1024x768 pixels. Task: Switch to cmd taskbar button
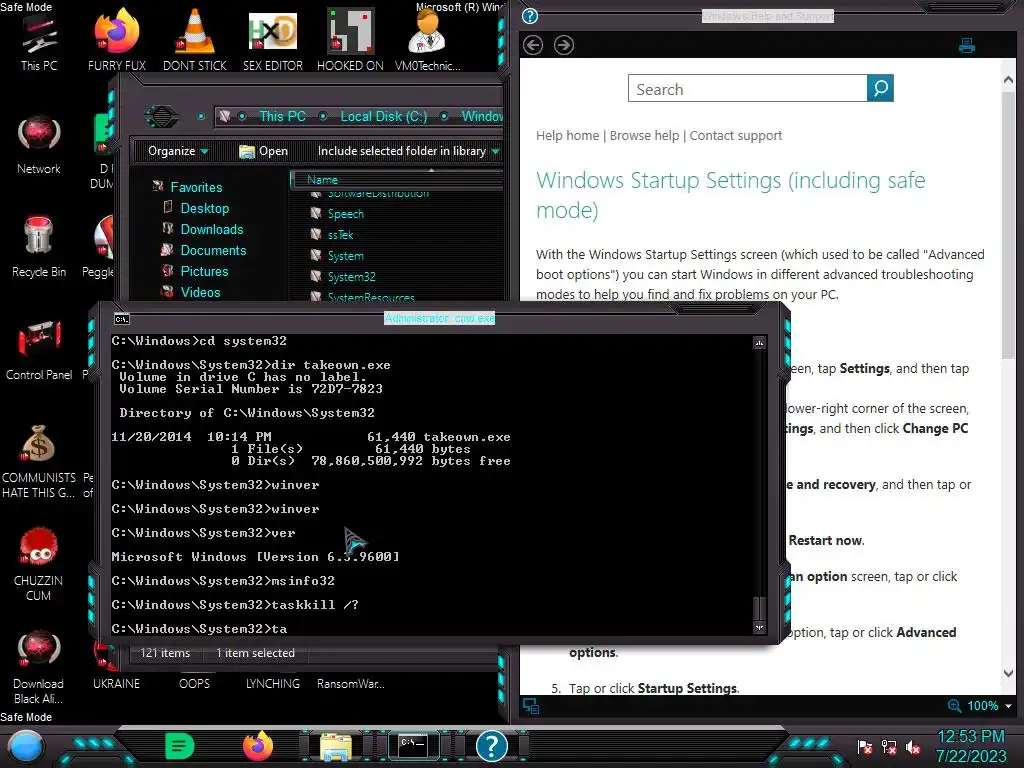click(413, 746)
